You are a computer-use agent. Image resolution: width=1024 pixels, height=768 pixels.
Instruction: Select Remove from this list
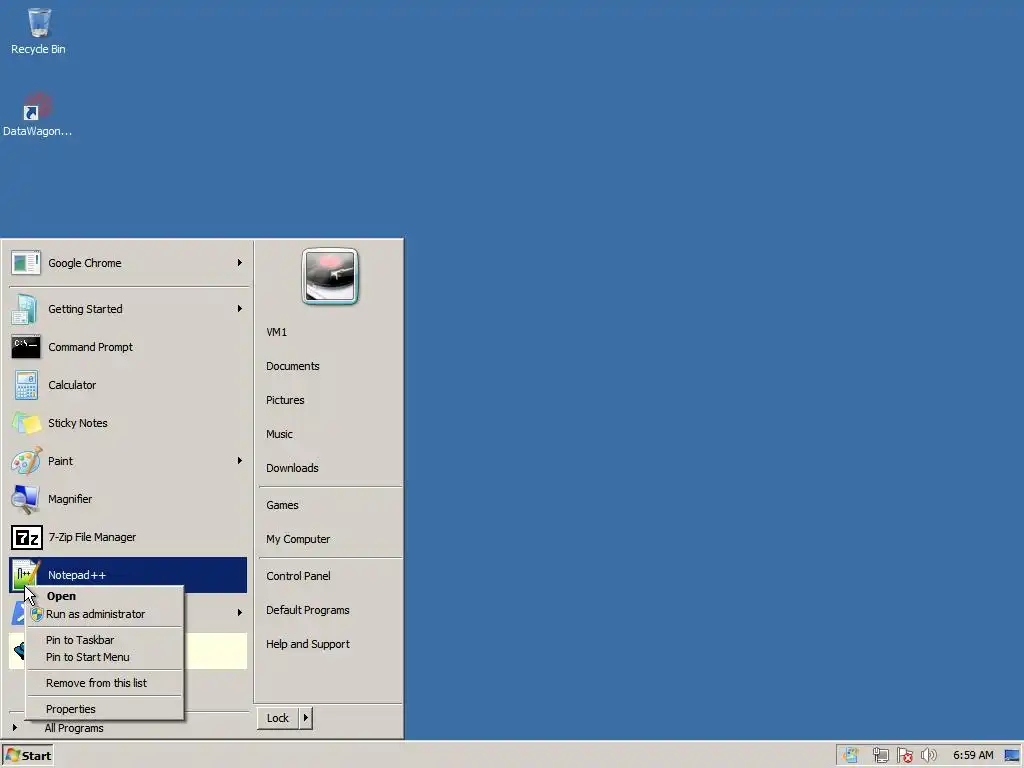point(104,683)
